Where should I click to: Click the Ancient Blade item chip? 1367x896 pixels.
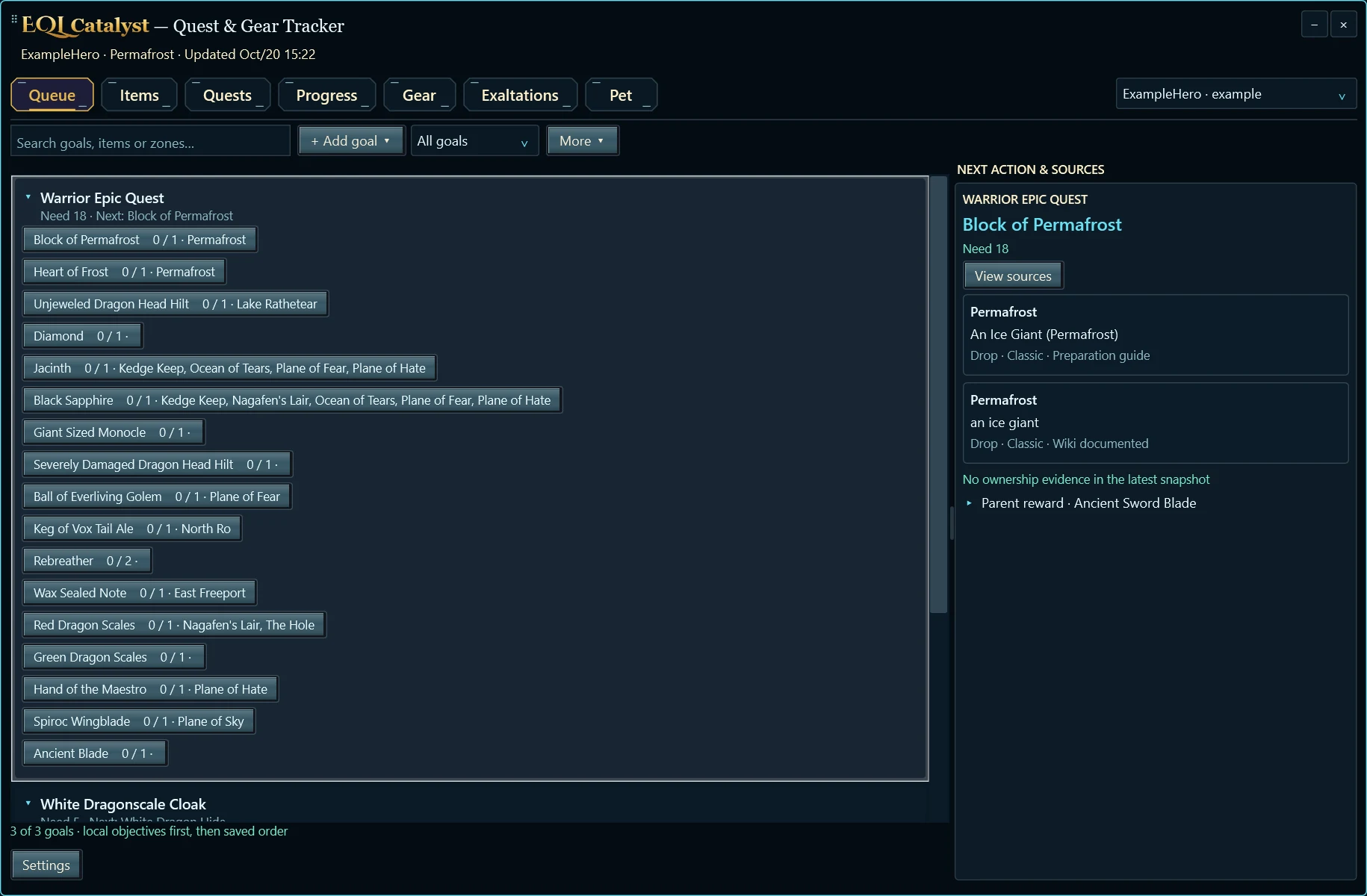pos(95,753)
